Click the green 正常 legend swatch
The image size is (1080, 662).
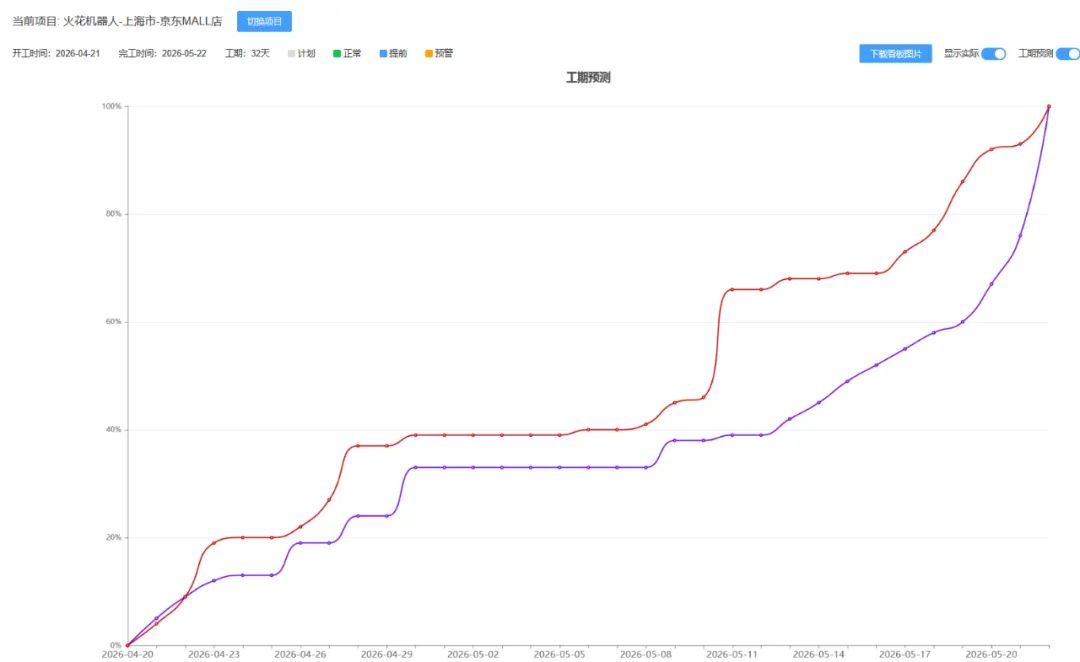(337, 54)
